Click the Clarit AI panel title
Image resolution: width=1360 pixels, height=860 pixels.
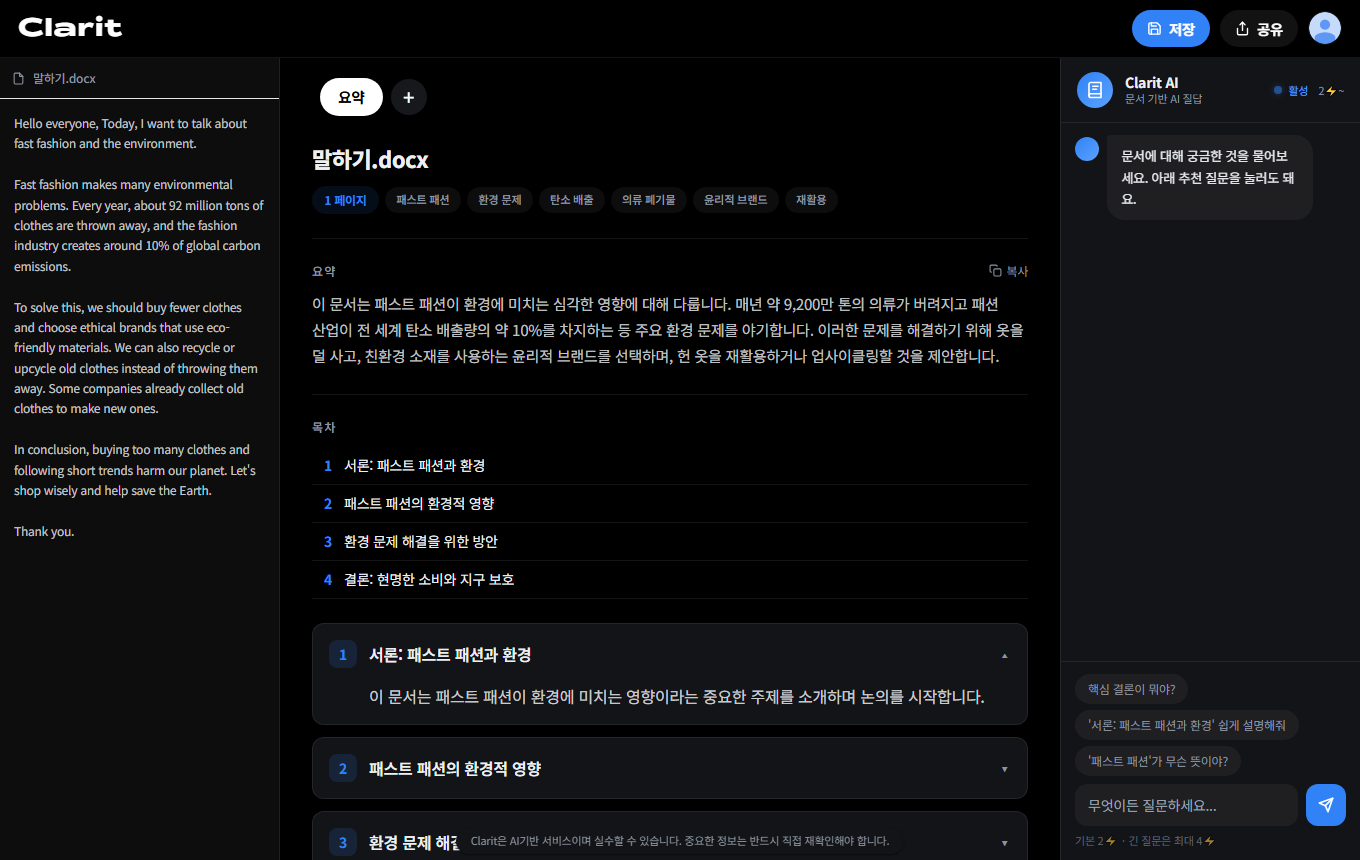click(1151, 83)
